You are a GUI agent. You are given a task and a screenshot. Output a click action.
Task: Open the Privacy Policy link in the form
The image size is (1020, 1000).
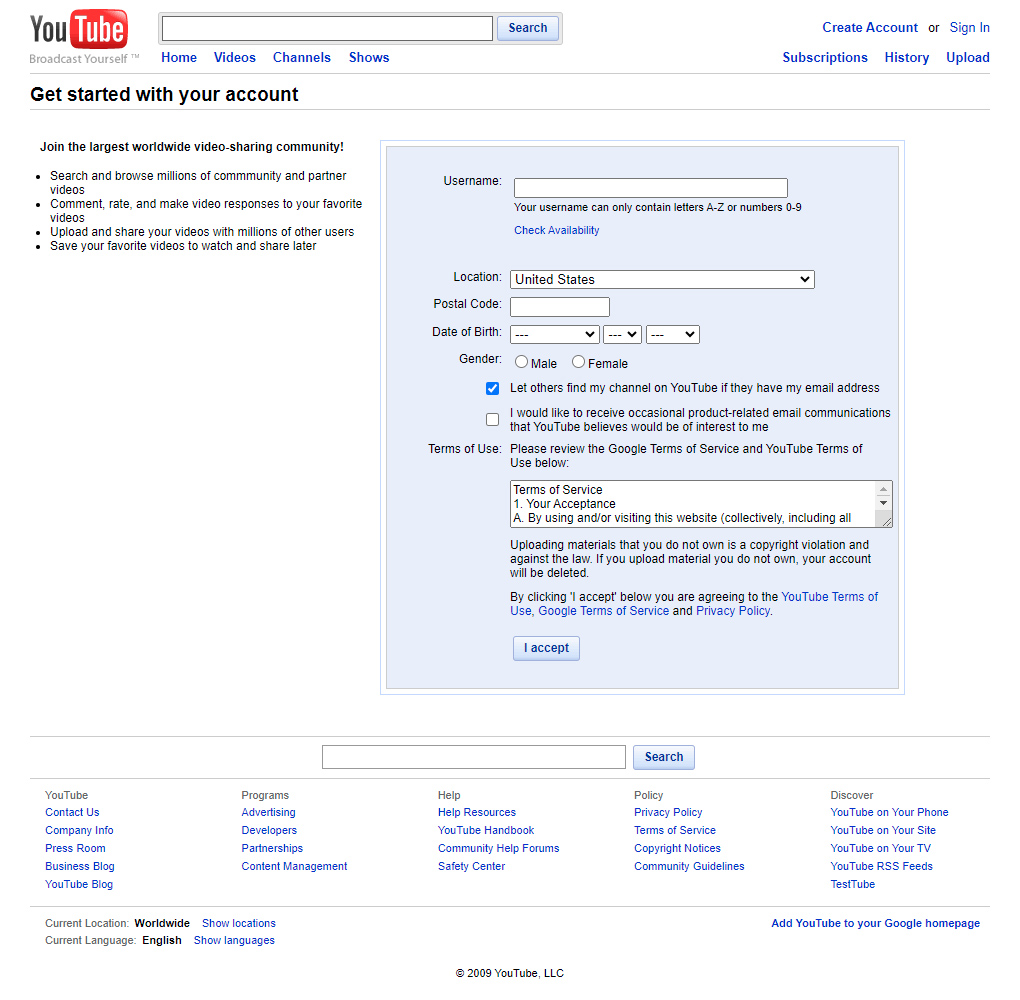click(733, 611)
